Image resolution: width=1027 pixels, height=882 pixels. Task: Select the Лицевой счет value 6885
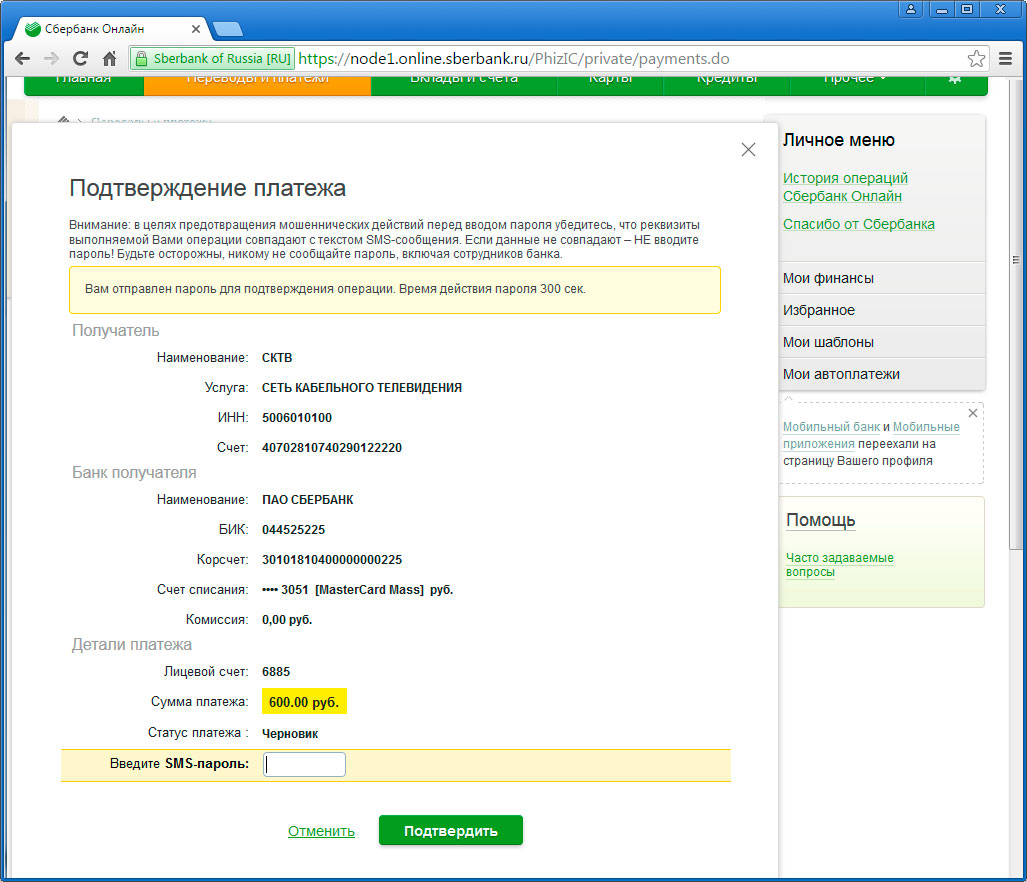pyautogui.click(x=276, y=672)
